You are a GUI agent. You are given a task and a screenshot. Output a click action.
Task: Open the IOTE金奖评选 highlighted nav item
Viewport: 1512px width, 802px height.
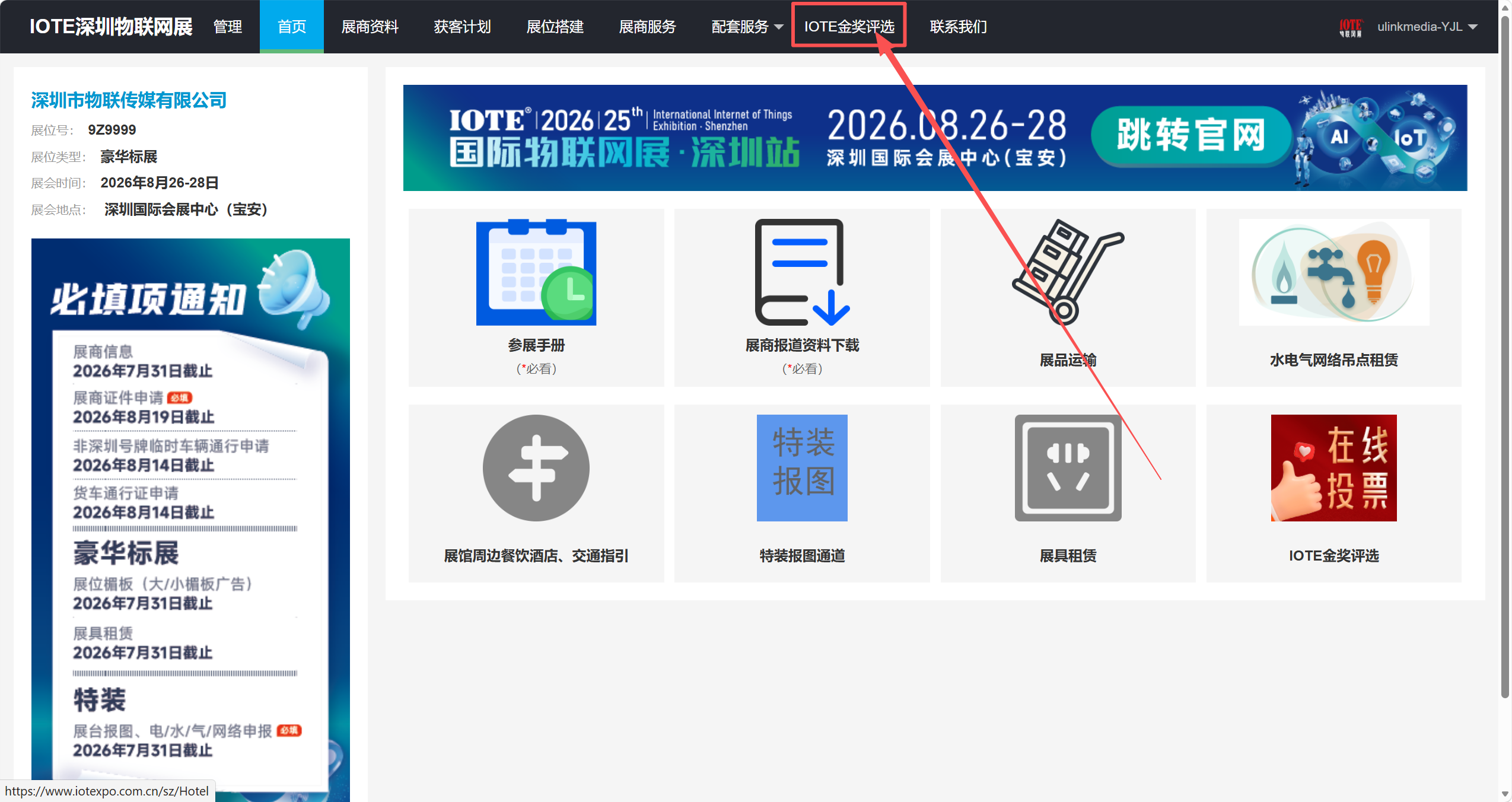(x=848, y=27)
